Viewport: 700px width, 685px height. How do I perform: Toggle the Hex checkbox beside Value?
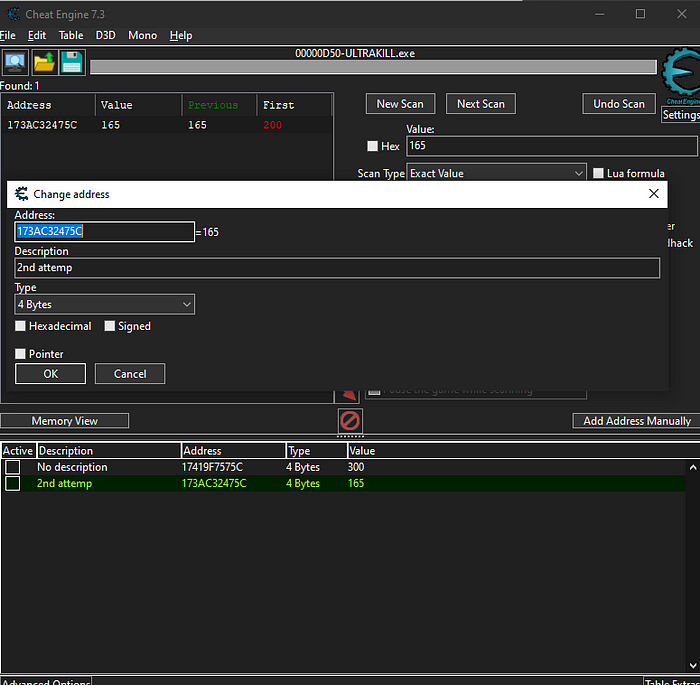pos(372,146)
